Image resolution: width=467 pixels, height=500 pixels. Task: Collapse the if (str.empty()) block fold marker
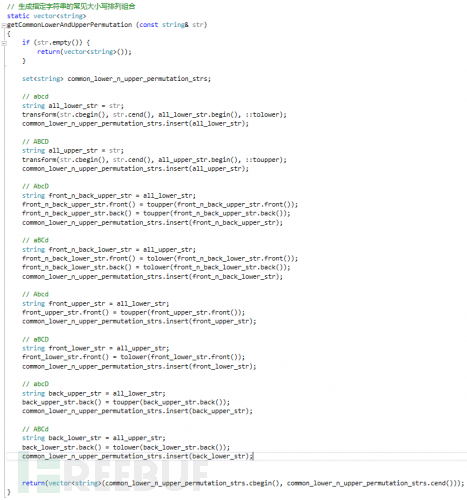pos(4,43)
